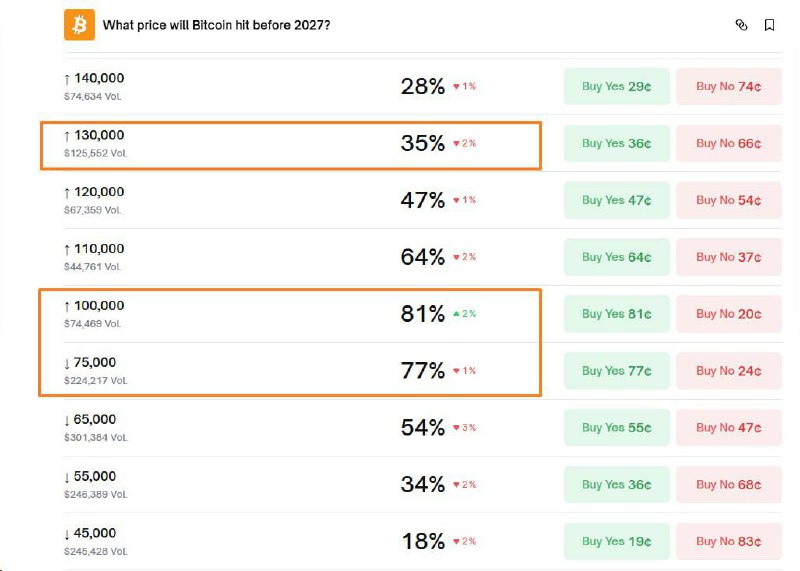800x571 pixels.
Task: Click Buy Yes 81¢ for 100,000
Action: [x=616, y=315]
